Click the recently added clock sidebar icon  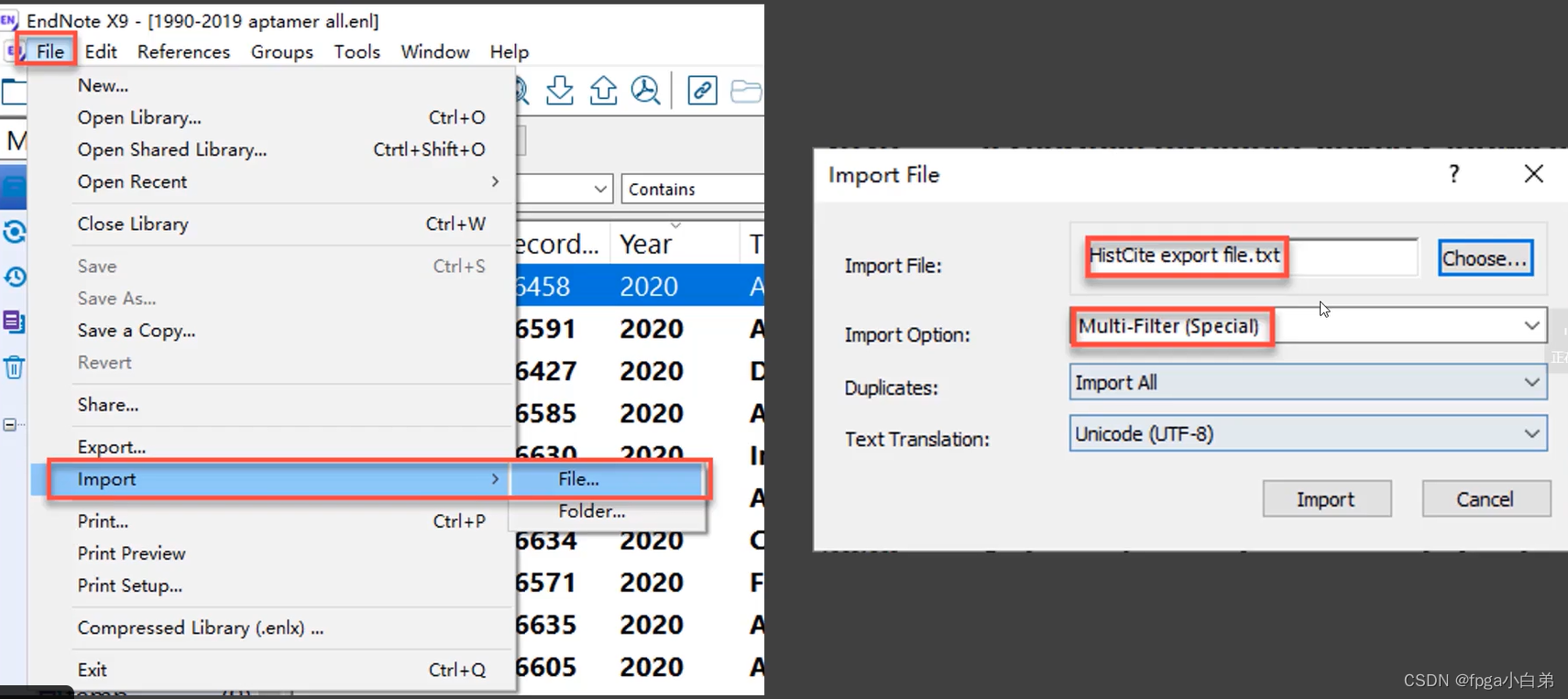click(x=14, y=277)
